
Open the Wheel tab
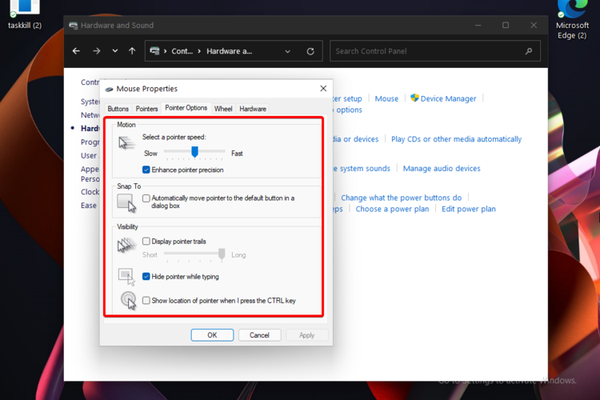coord(223,108)
